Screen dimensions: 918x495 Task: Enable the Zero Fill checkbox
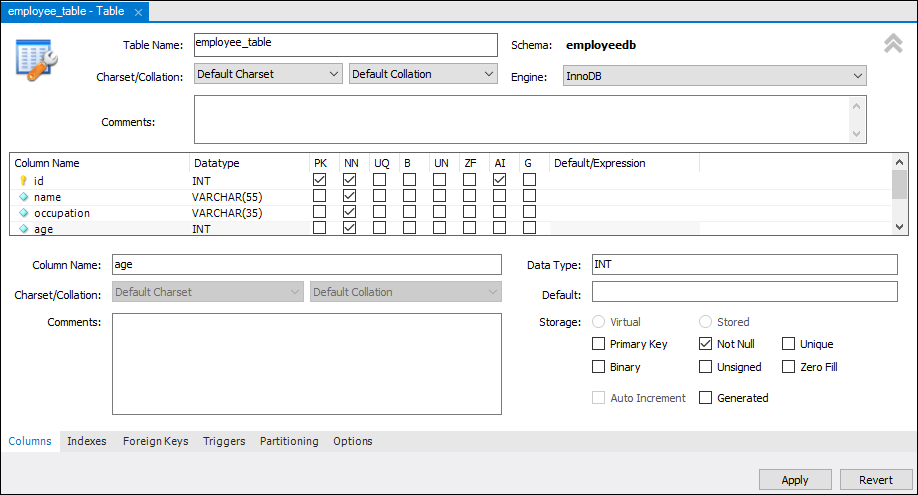click(789, 367)
